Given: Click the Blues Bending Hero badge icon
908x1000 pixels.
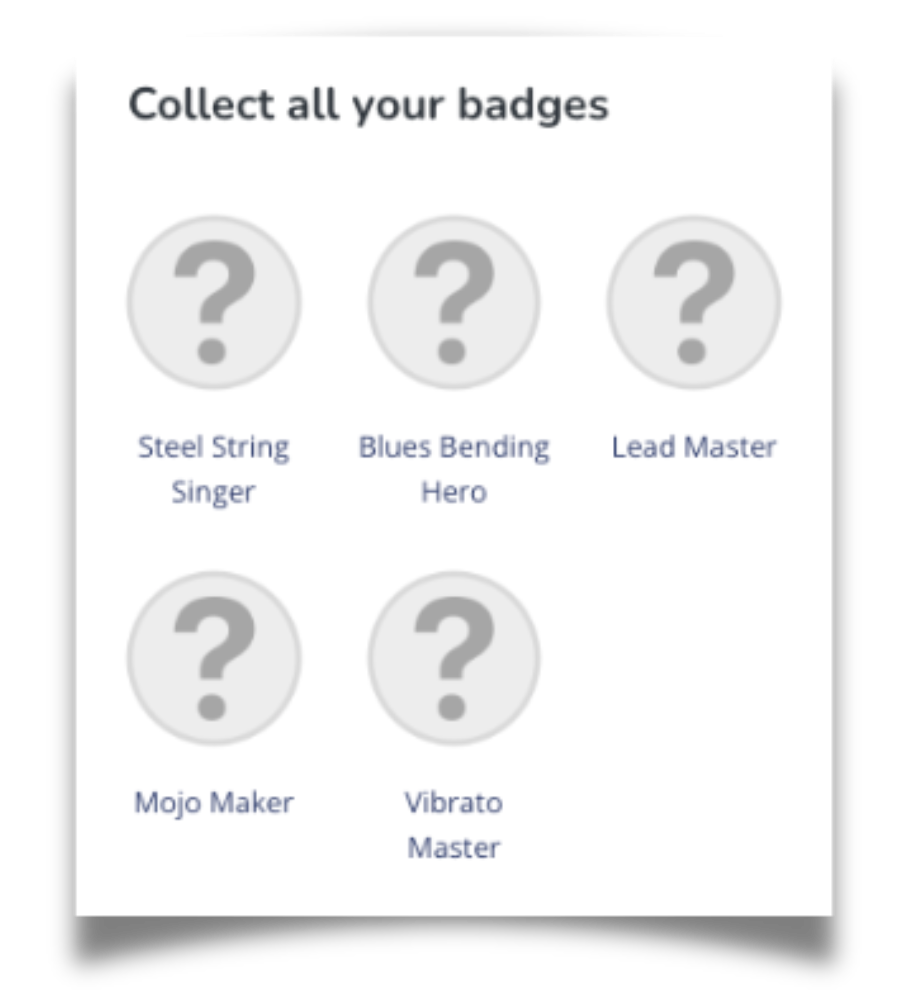Looking at the screenshot, I should [453, 303].
